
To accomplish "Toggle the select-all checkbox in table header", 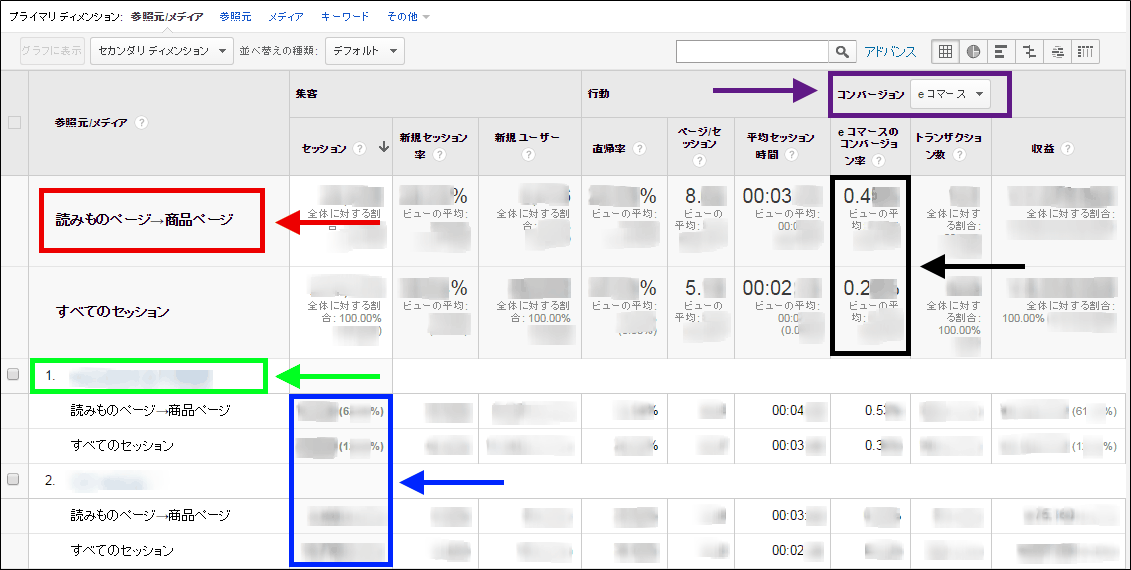I will pos(14,123).
